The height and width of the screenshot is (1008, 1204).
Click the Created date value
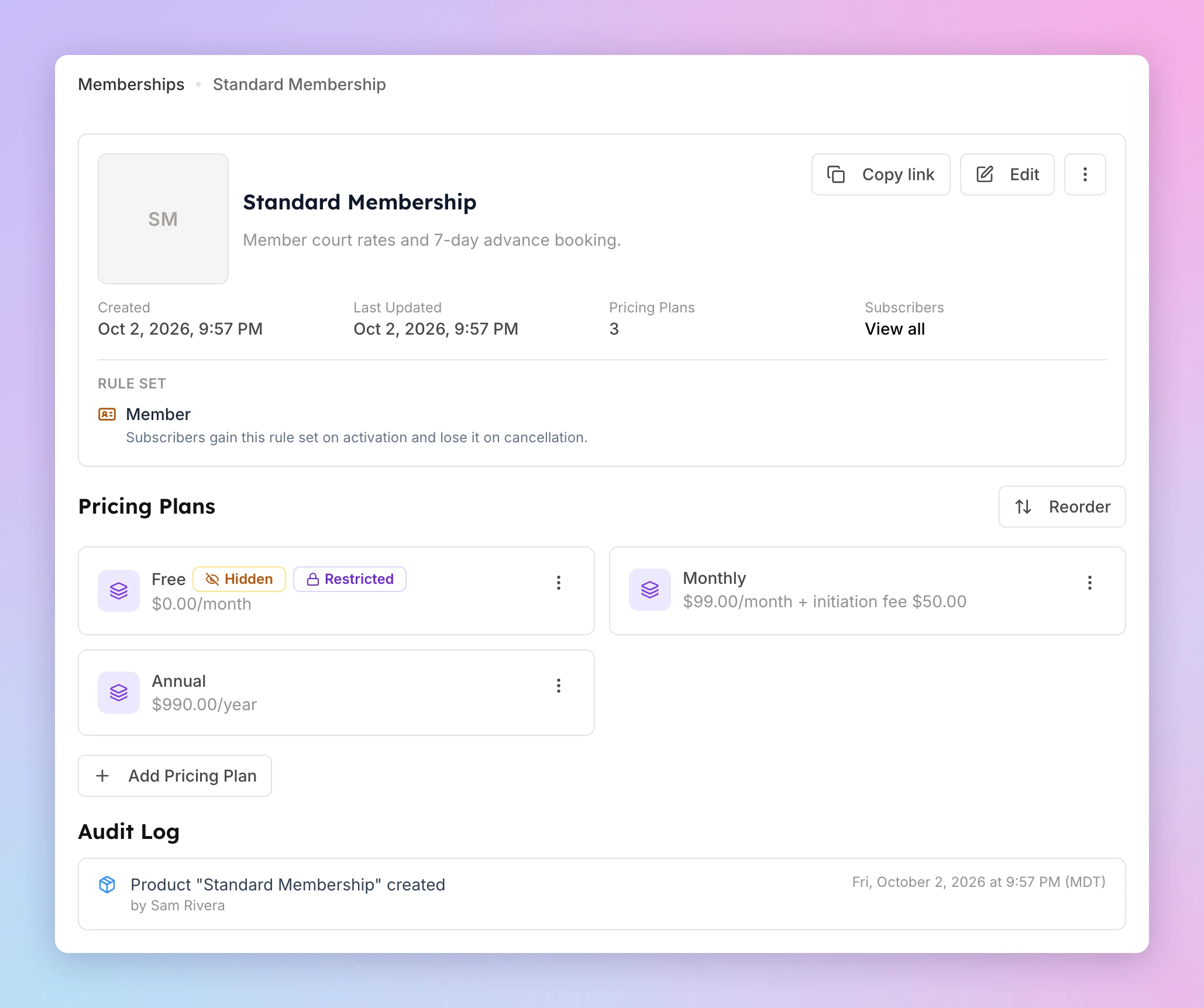180,329
